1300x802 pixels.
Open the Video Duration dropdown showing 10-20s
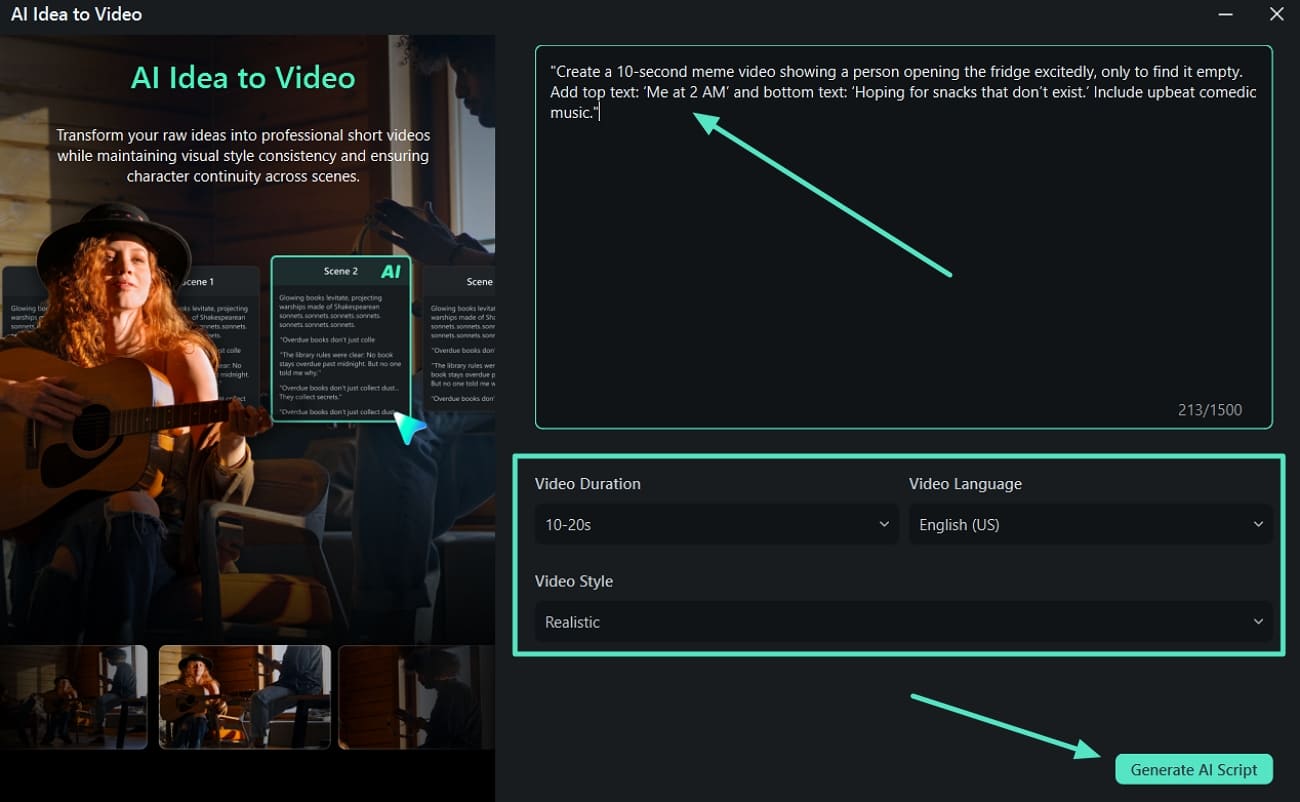[717, 524]
